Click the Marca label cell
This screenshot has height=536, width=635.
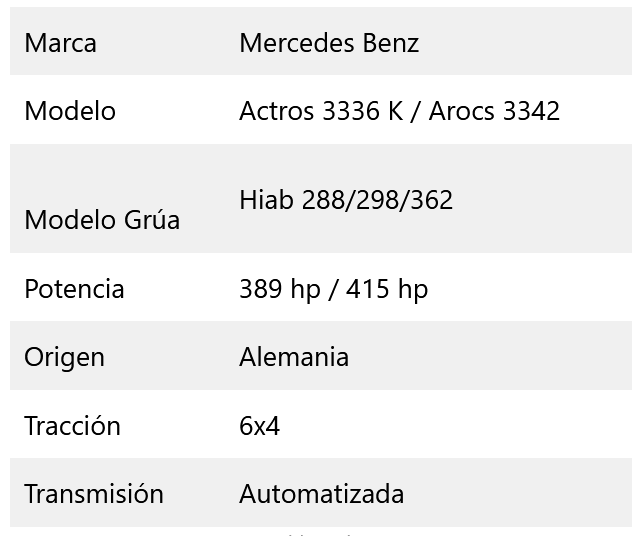tap(60, 43)
